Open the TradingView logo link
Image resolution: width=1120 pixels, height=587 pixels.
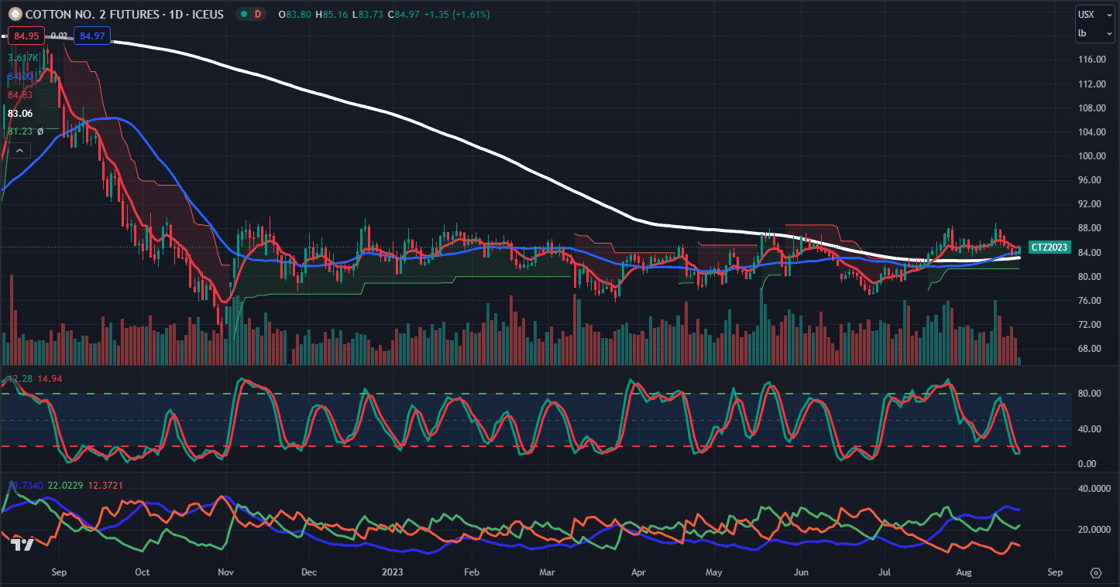(x=22, y=545)
